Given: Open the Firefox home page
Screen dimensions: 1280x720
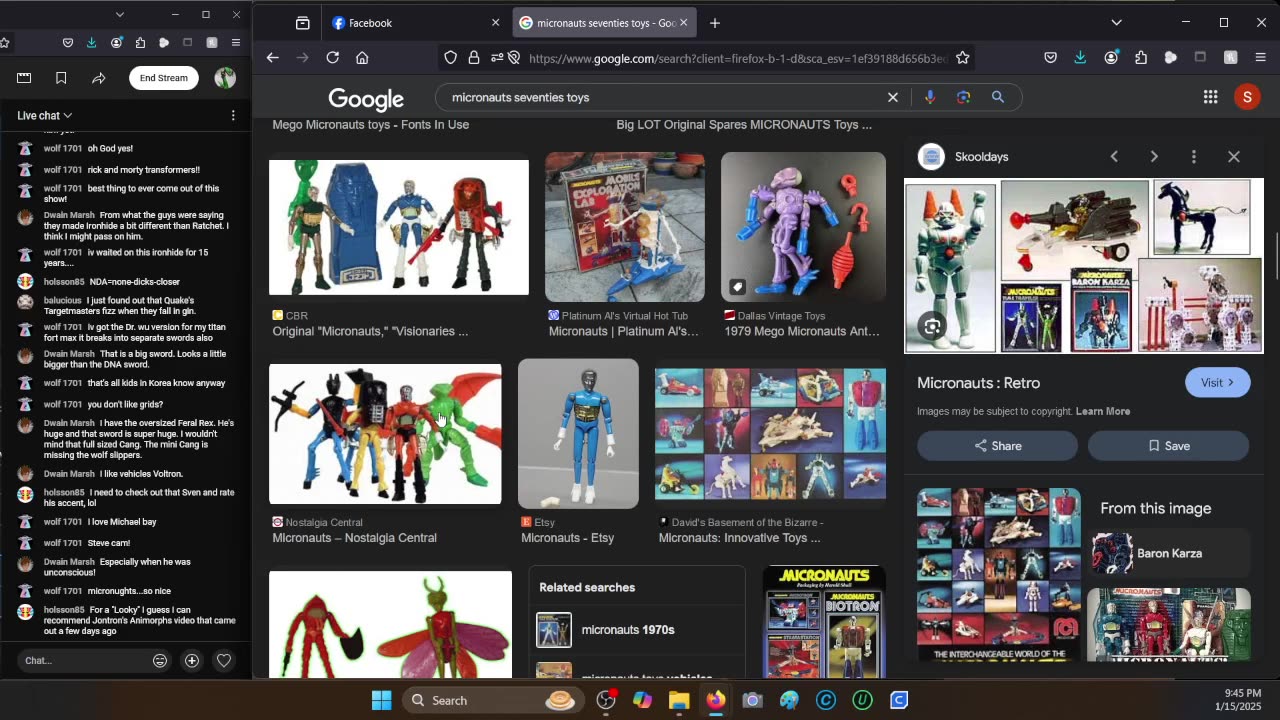Looking at the screenshot, I should tap(362, 58).
